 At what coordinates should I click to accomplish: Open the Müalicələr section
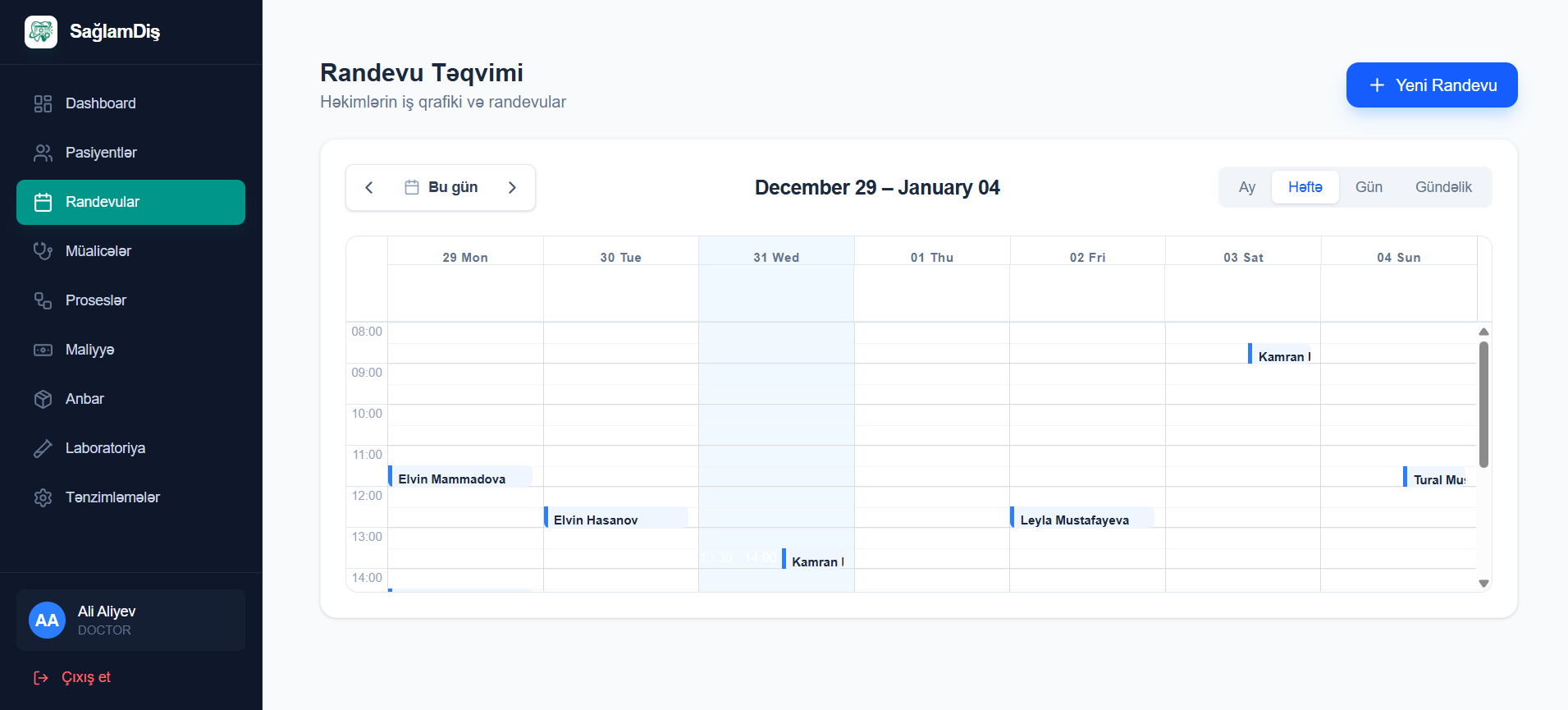click(x=130, y=251)
